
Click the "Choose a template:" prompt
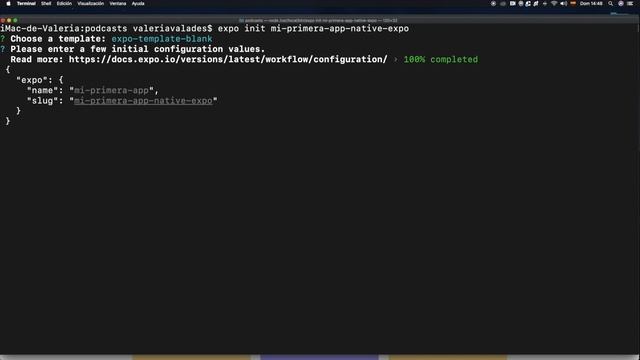point(58,39)
